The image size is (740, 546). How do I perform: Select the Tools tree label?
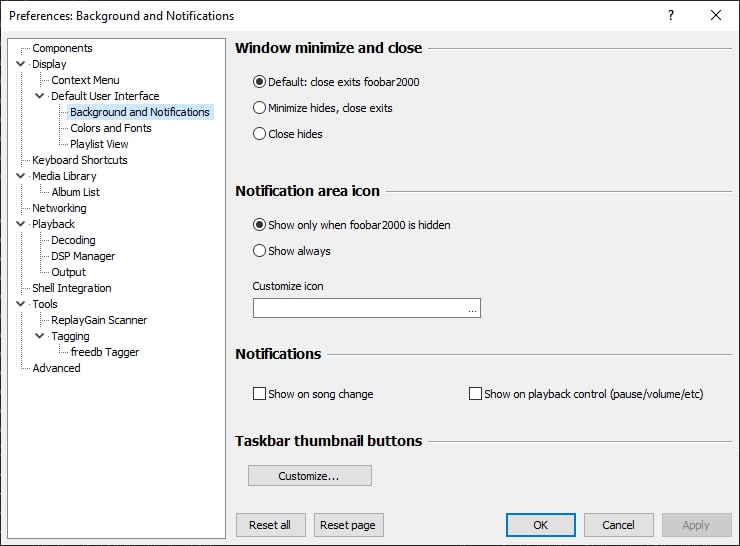coord(45,304)
